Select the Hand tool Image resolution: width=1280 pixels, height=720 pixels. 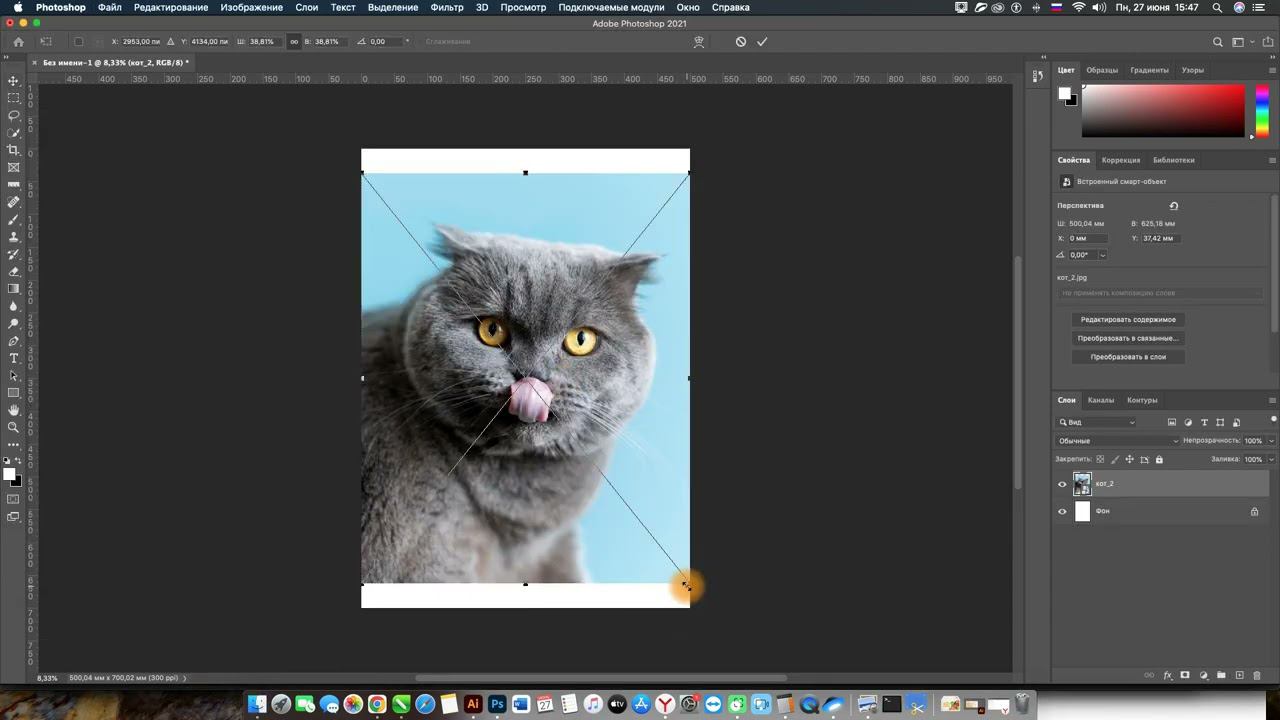pos(13,410)
